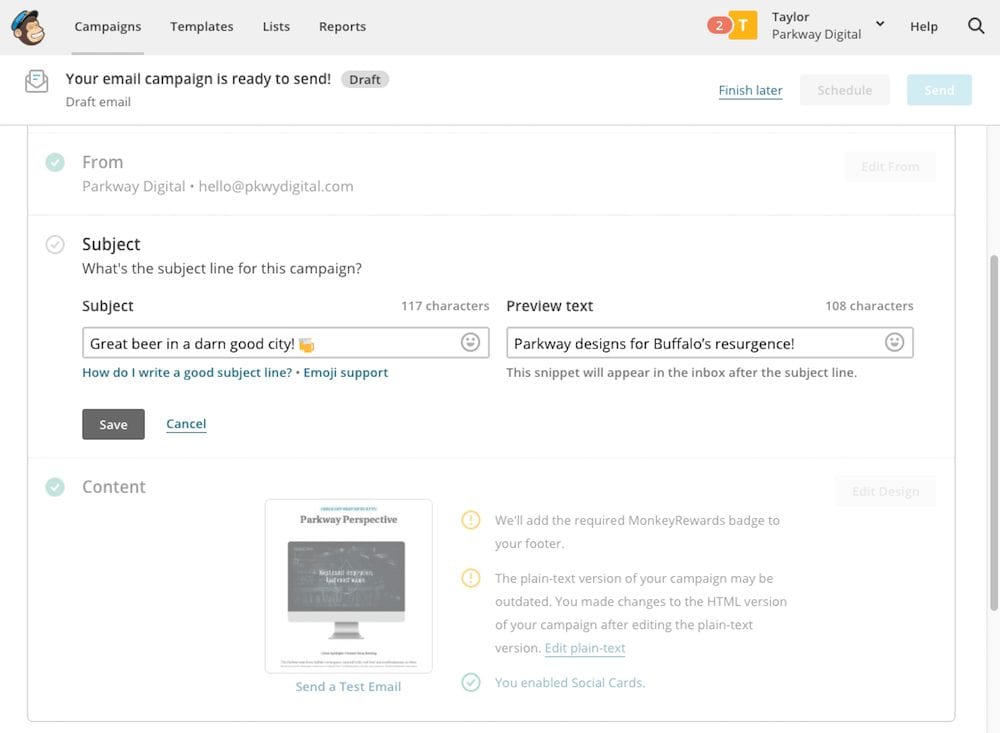
Task: Click the Social Cards enabled checkmark icon
Action: [471, 682]
